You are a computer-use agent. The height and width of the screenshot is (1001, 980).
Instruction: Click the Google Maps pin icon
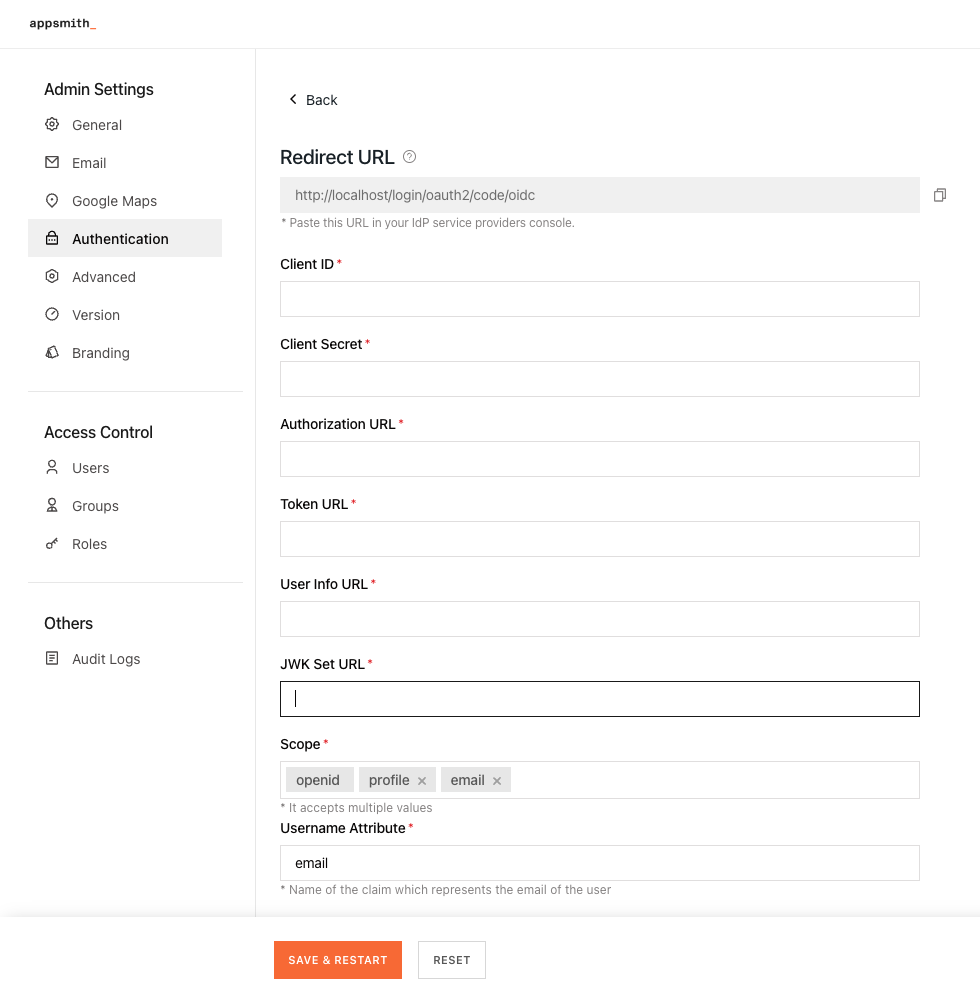pos(52,201)
